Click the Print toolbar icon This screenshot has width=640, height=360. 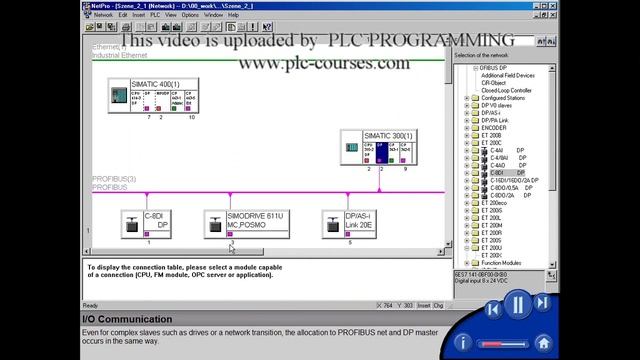(x=127, y=27)
